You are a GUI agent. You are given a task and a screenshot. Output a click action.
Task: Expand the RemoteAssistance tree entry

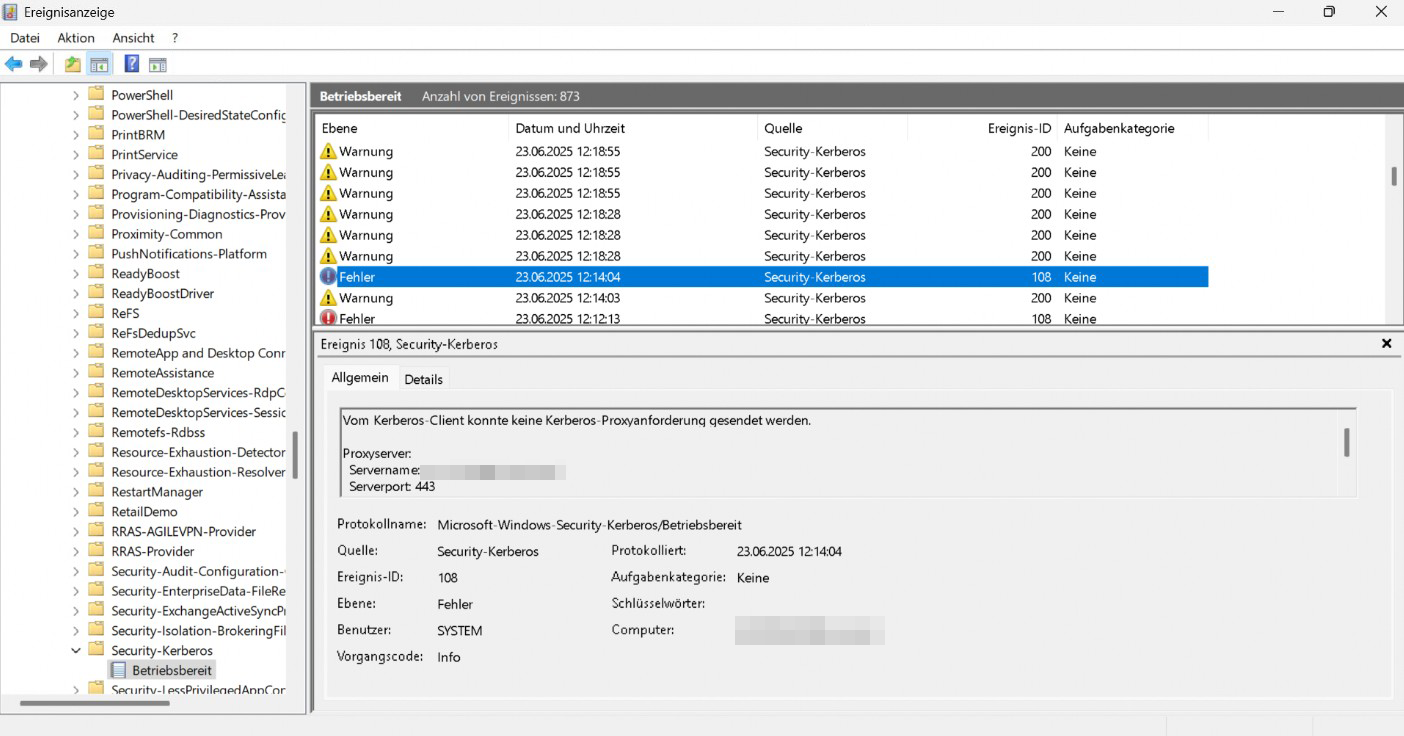[75, 372]
